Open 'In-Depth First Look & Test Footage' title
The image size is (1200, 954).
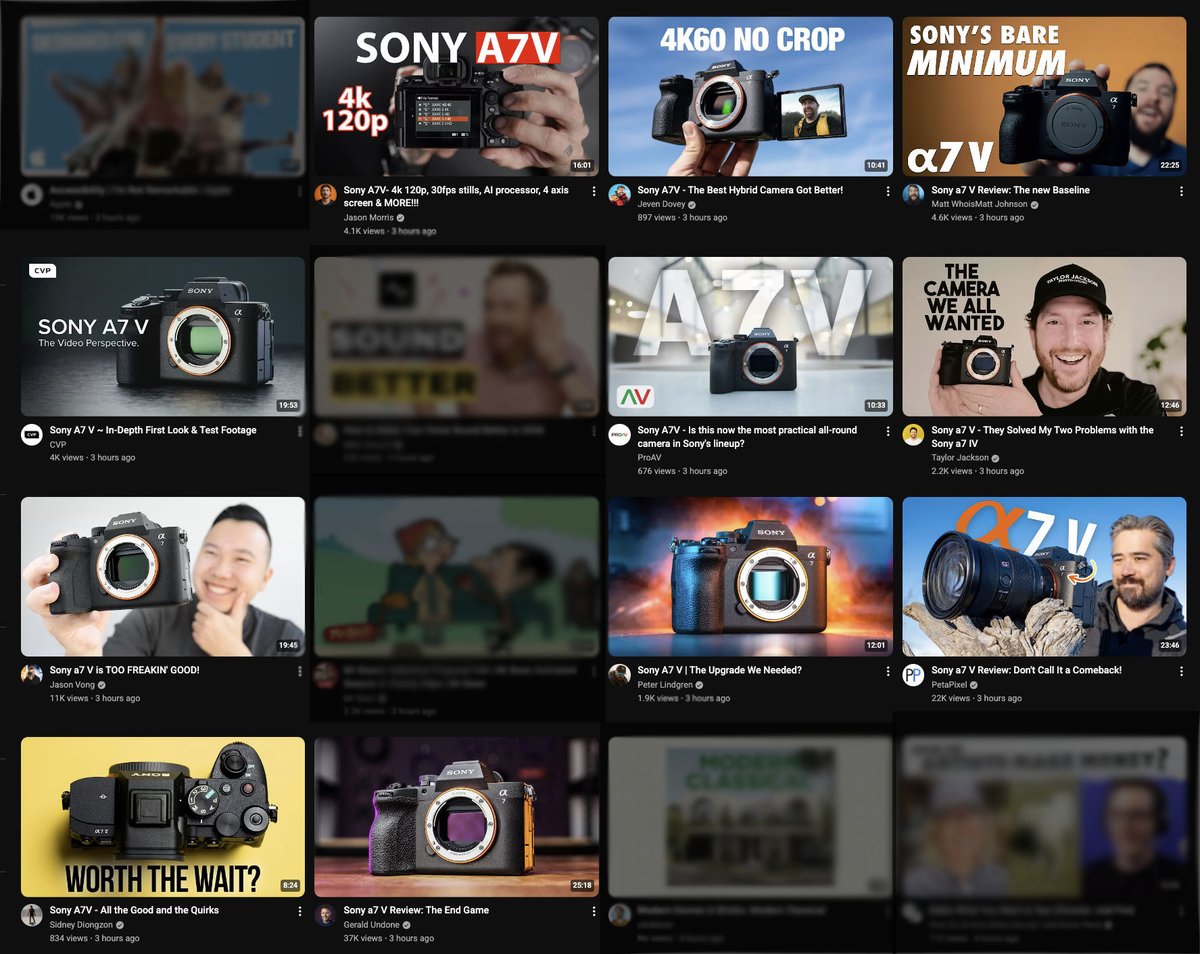tap(153, 430)
